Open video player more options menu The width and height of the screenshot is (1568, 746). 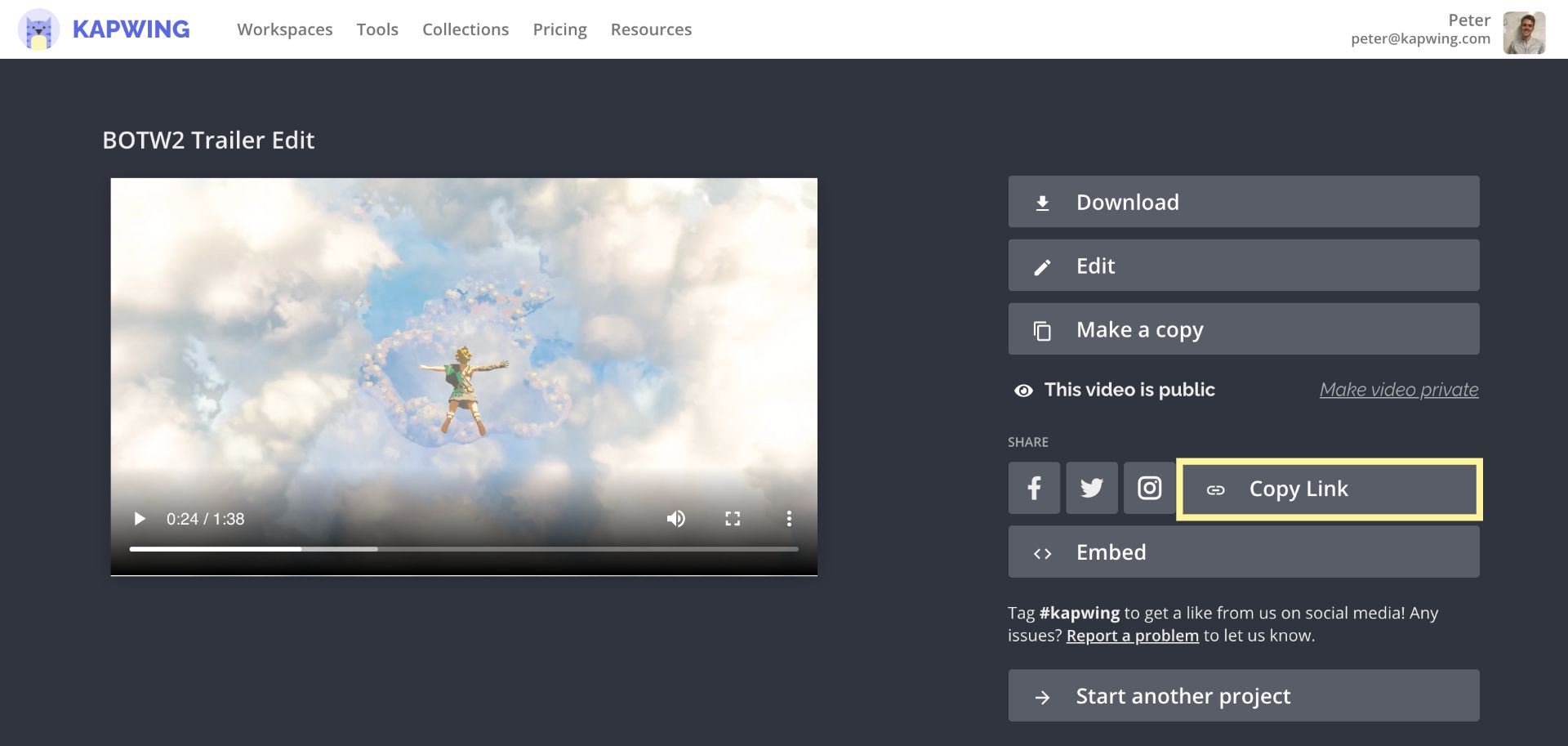789,519
